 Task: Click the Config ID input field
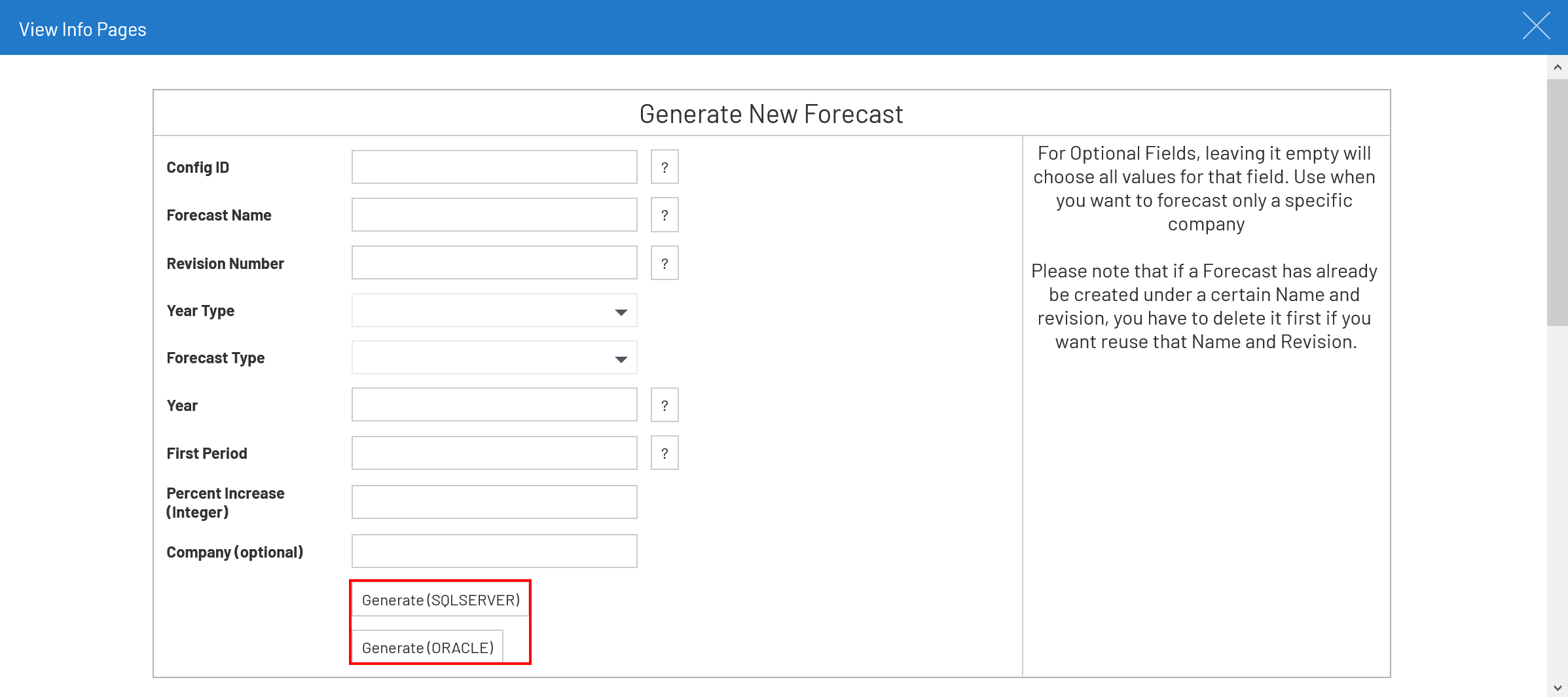(494, 168)
